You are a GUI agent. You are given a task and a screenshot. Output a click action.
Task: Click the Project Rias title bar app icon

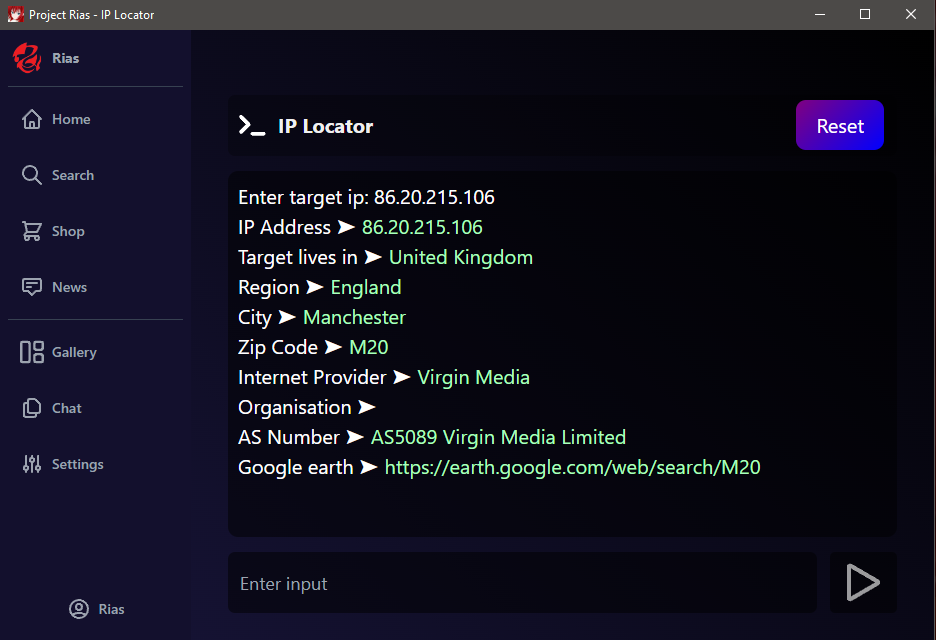point(15,15)
